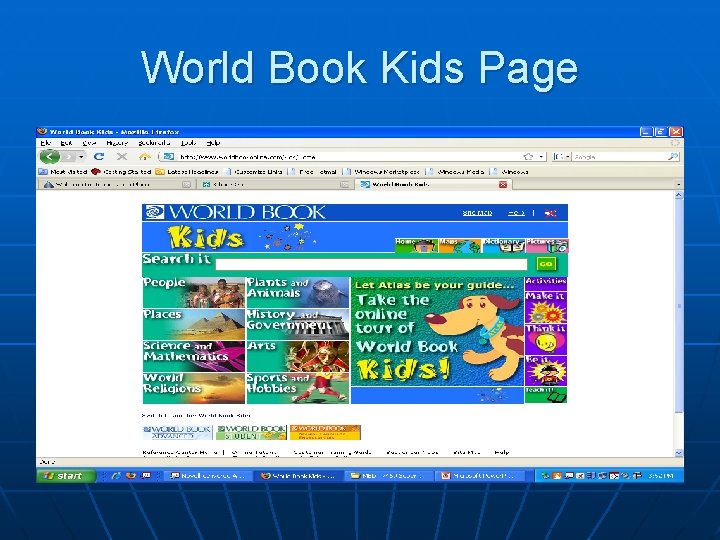Open the History menu
Image resolution: width=720 pixels, height=540 pixels.
click(117, 143)
